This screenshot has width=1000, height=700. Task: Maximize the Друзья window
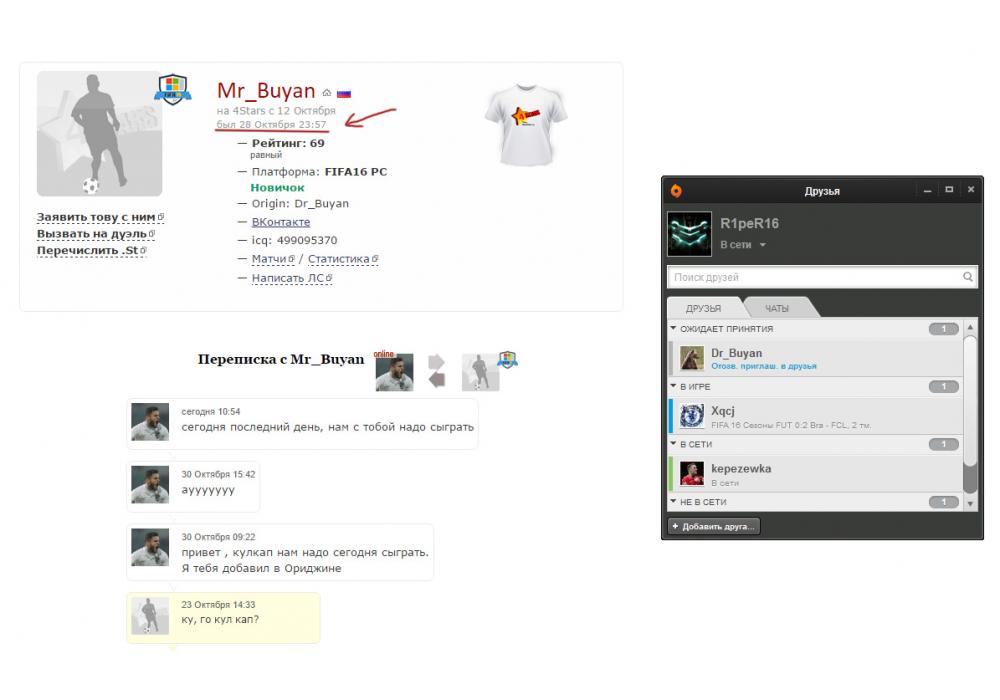coord(949,190)
